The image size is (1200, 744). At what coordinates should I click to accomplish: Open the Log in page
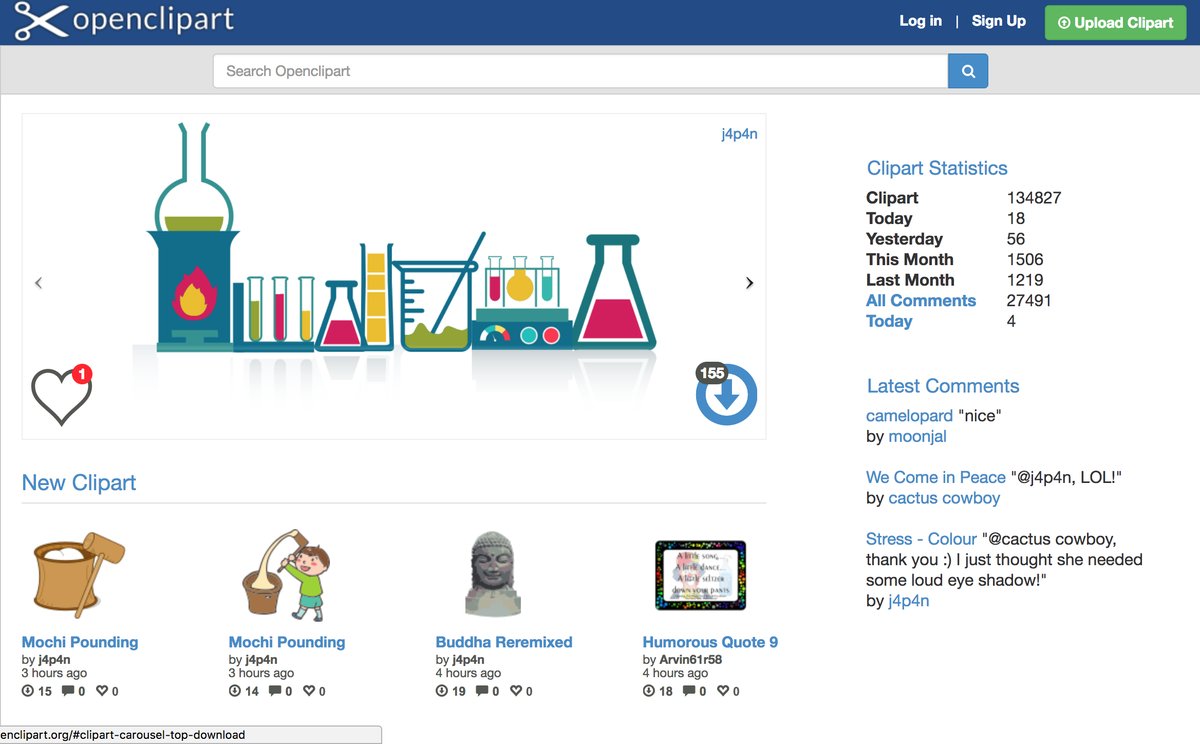click(x=920, y=21)
